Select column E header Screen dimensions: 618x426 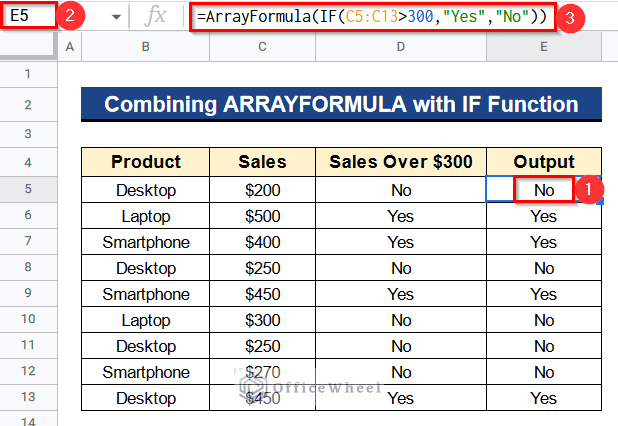[544, 47]
